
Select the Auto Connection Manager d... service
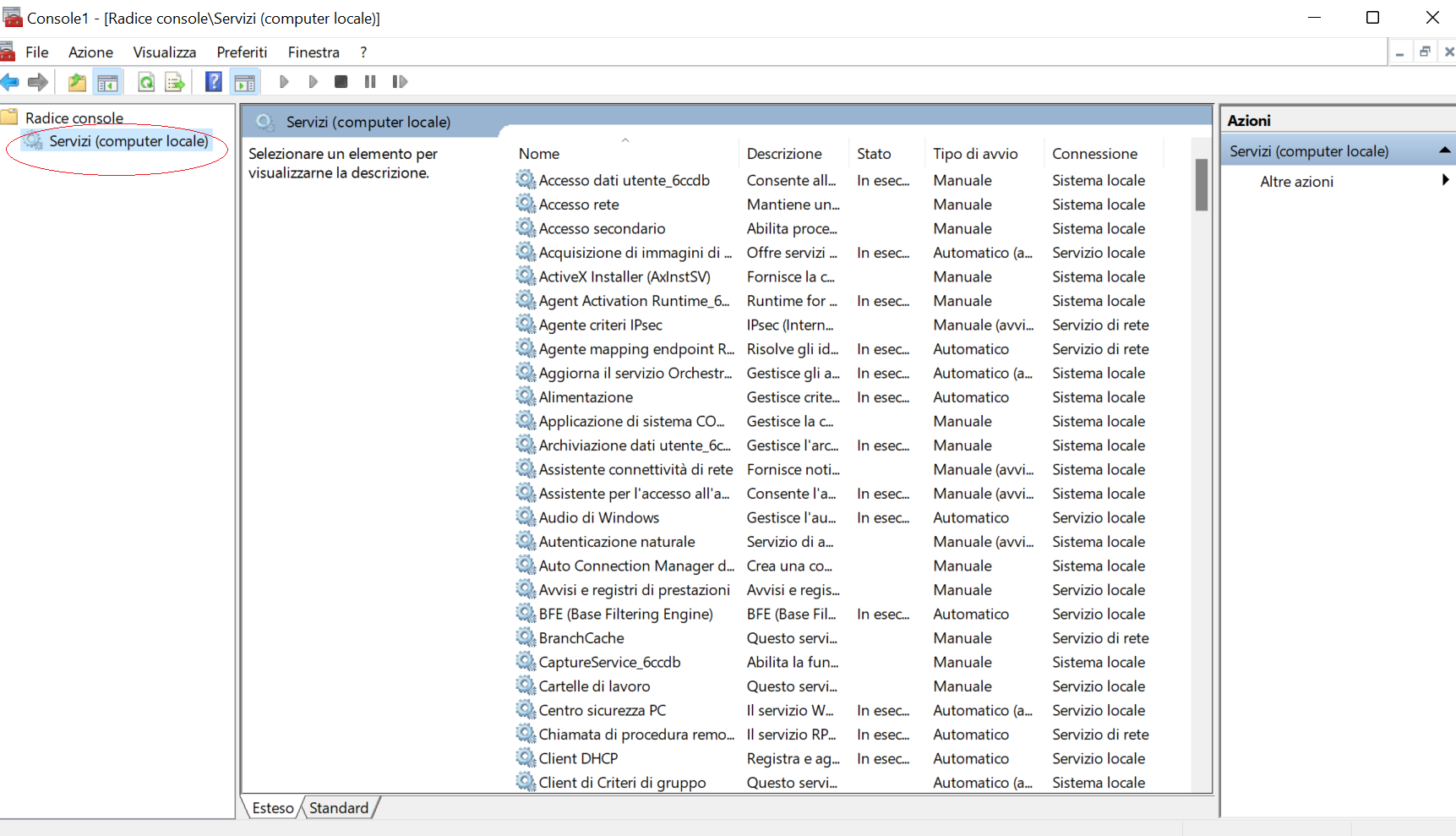[x=637, y=566]
